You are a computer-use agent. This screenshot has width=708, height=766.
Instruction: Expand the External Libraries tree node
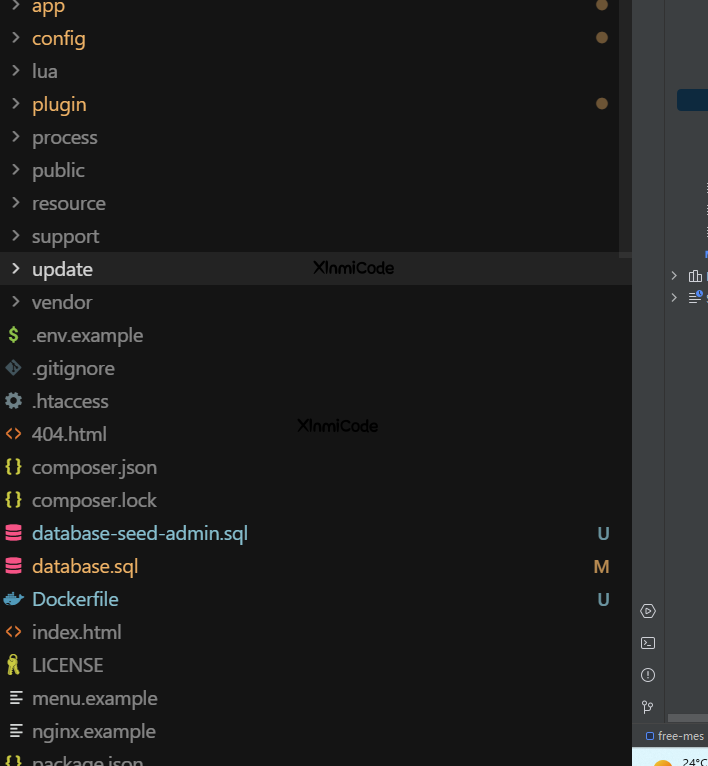(674, 276)
